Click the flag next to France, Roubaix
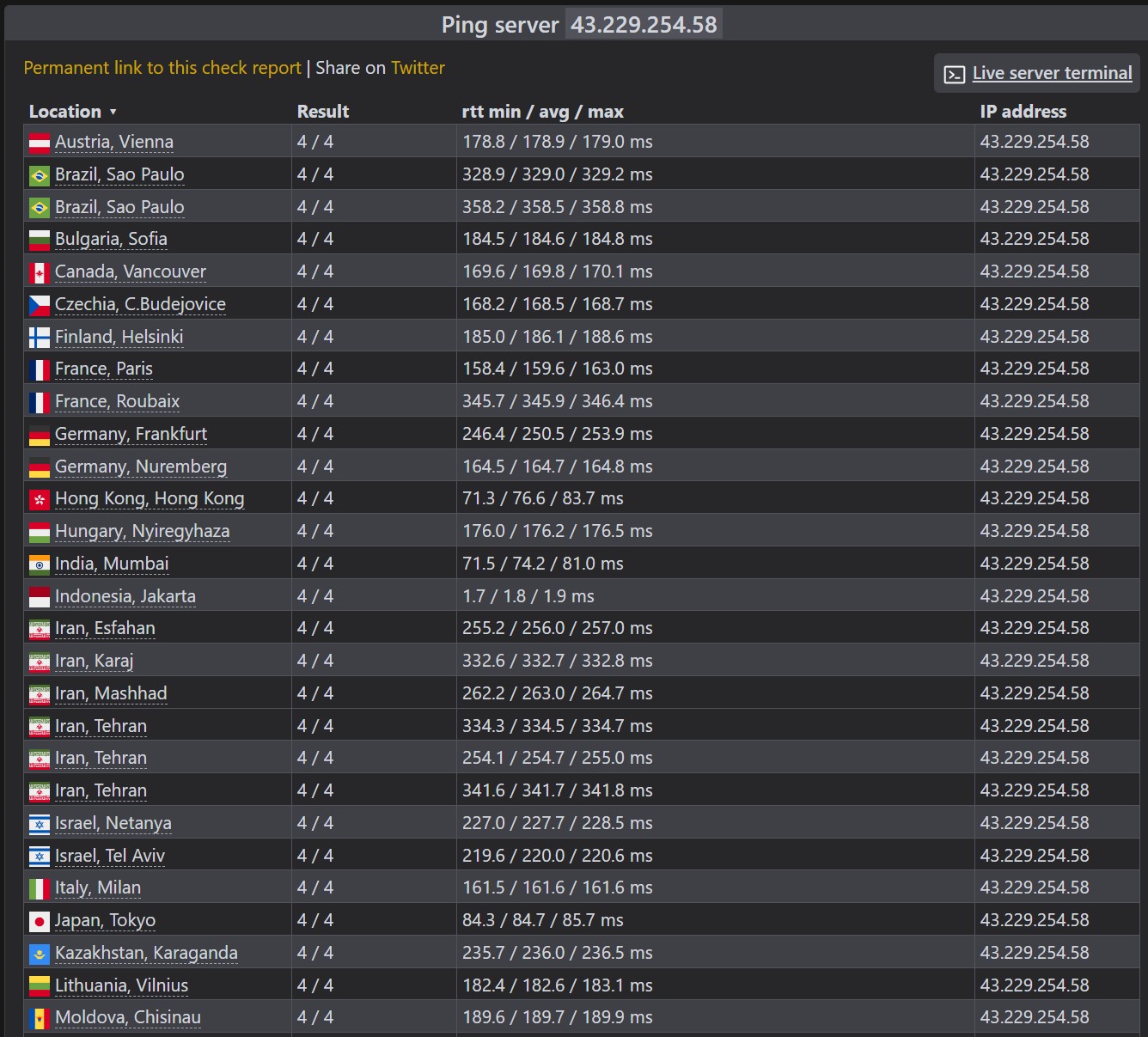 point(40,402)
